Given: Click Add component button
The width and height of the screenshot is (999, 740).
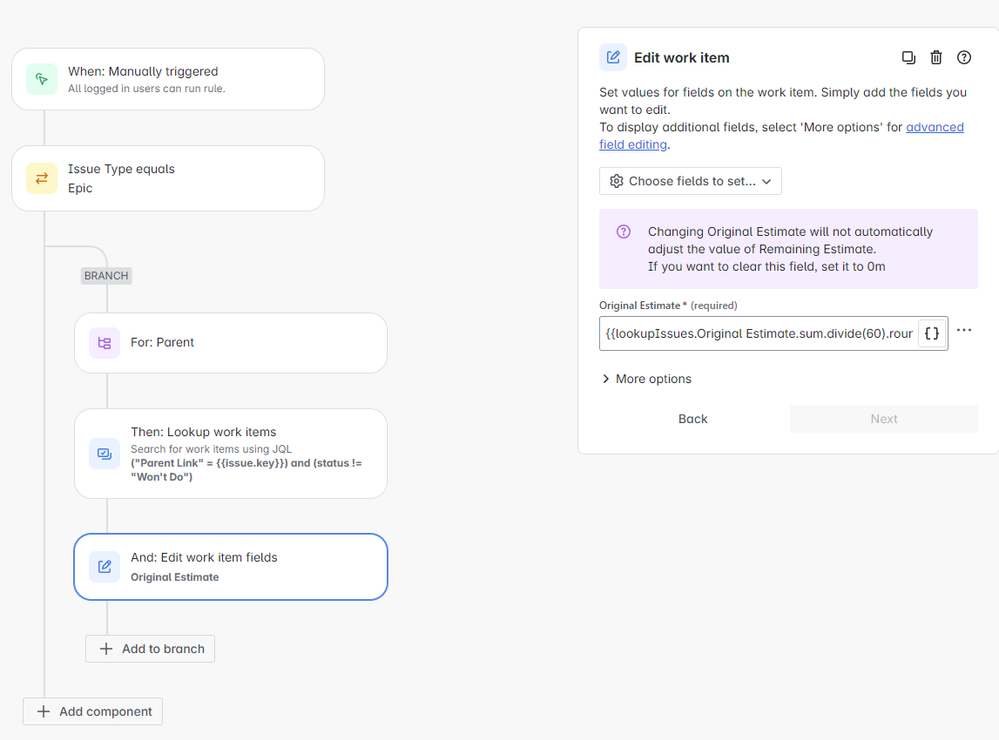Looking at the screenshot, I should pyautogui.click(x=93, y=711).
